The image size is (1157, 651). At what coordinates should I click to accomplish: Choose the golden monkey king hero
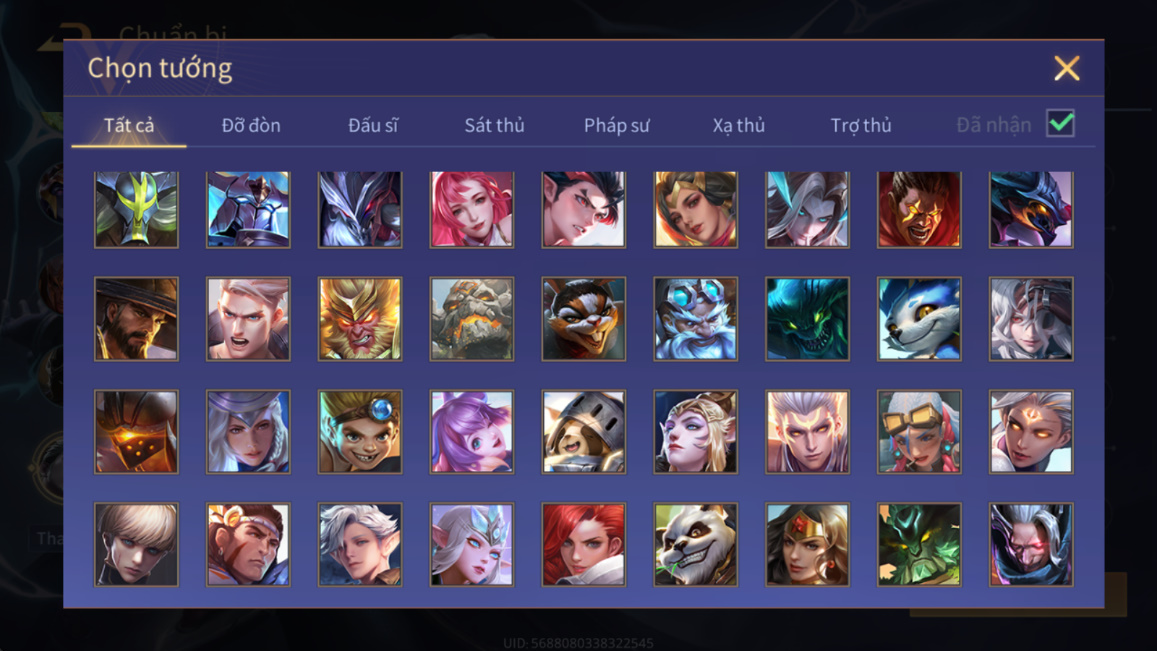(x=360, y=319)
